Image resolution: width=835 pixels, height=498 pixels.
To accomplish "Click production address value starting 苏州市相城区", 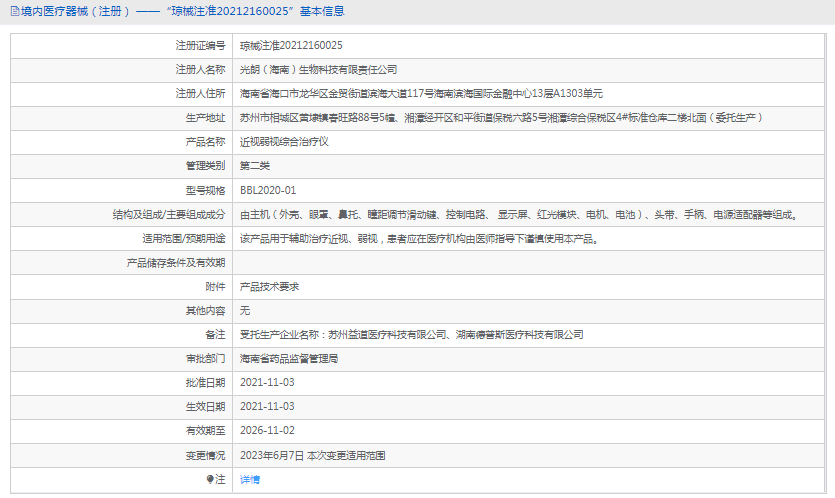I will (x=501, y=118).
